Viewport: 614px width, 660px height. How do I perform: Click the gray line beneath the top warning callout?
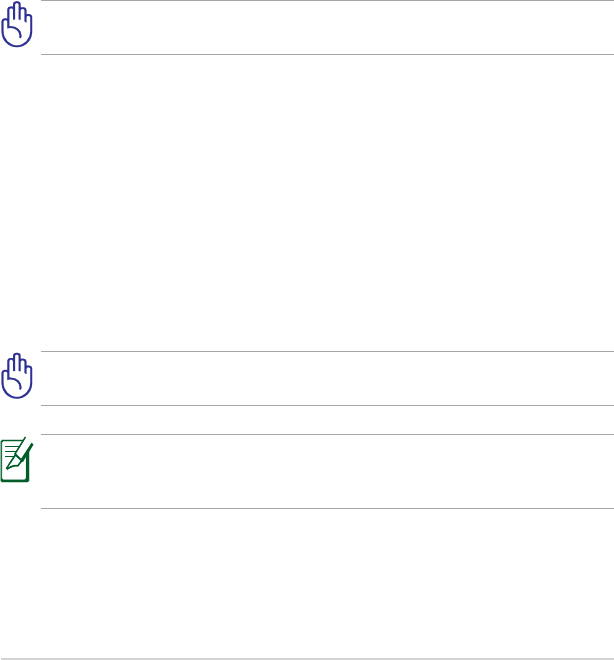click(x=327, y=54)
